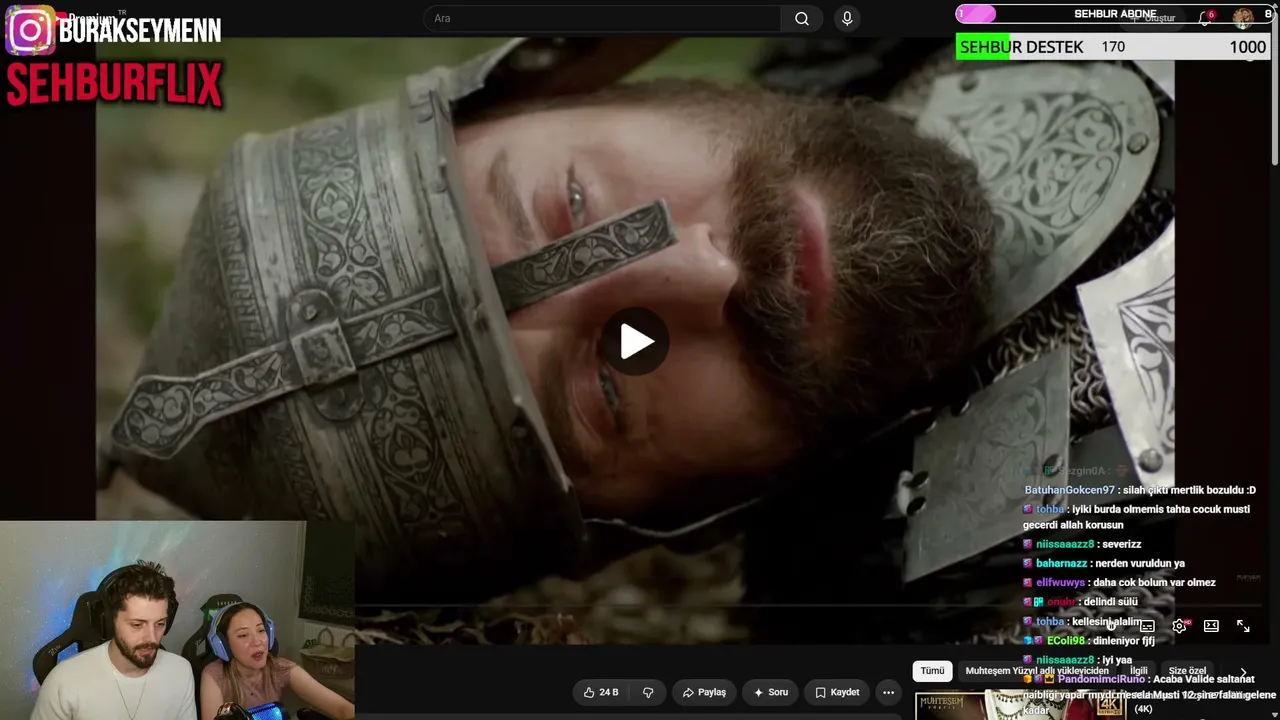
Task: Open the player settings gear
Action: point(1179,626)
